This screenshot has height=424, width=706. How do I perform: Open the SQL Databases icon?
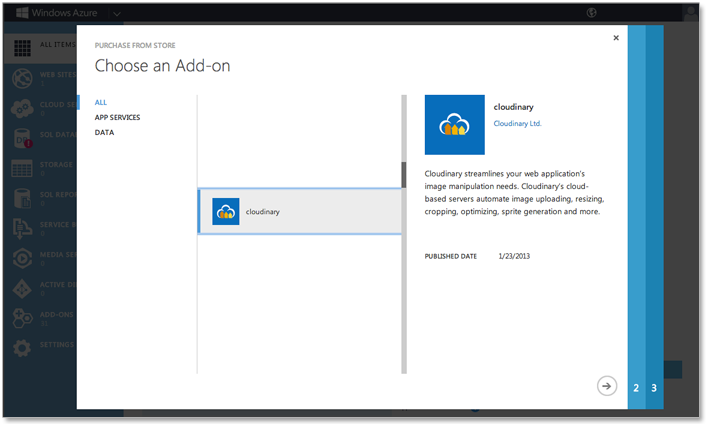(x=22, y=138)
